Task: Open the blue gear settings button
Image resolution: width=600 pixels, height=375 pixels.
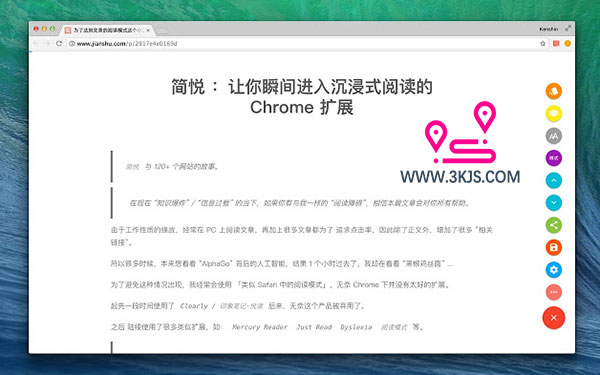Action: tap(553, 269)
